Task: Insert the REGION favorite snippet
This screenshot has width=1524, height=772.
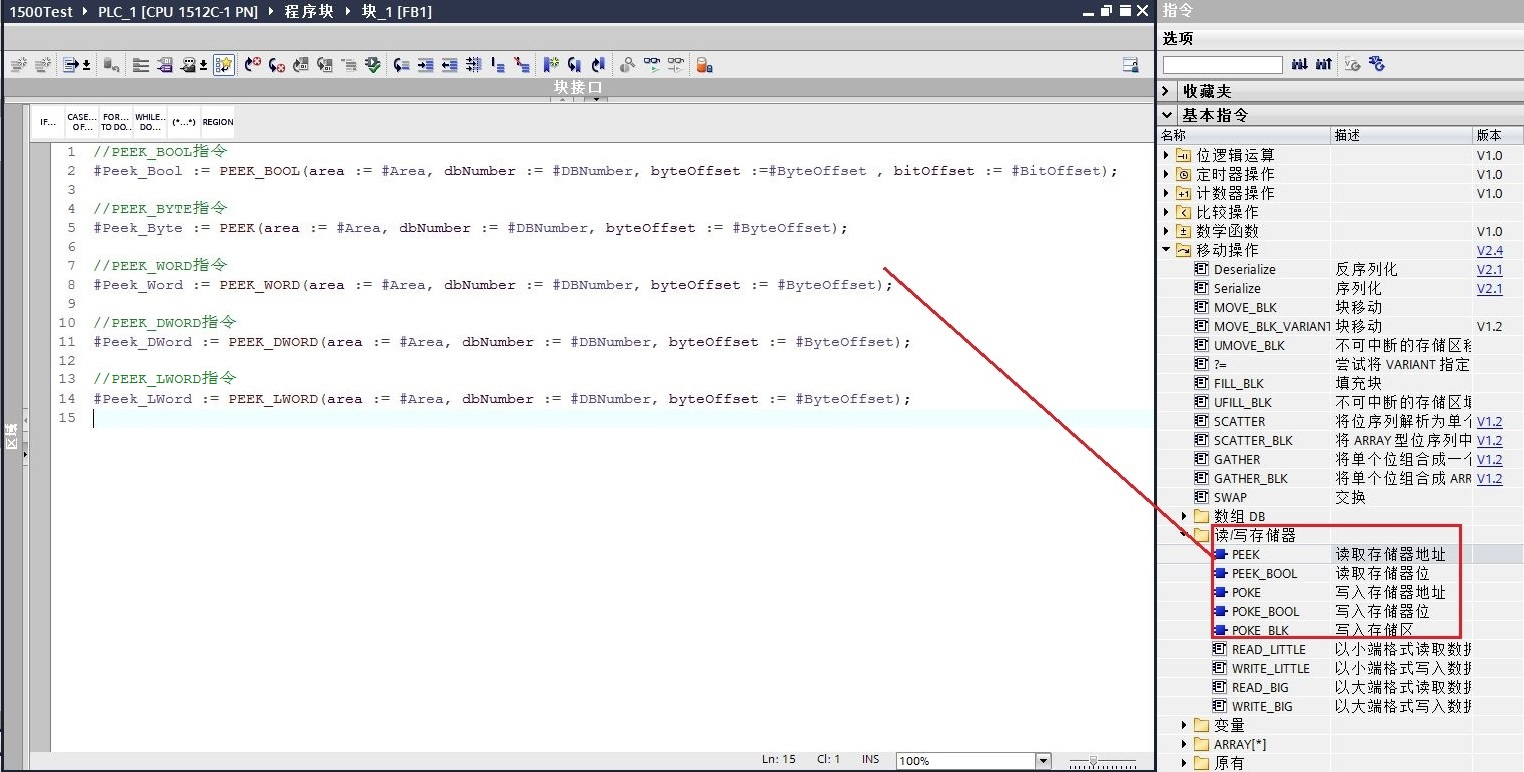Action: click(217, 122)
